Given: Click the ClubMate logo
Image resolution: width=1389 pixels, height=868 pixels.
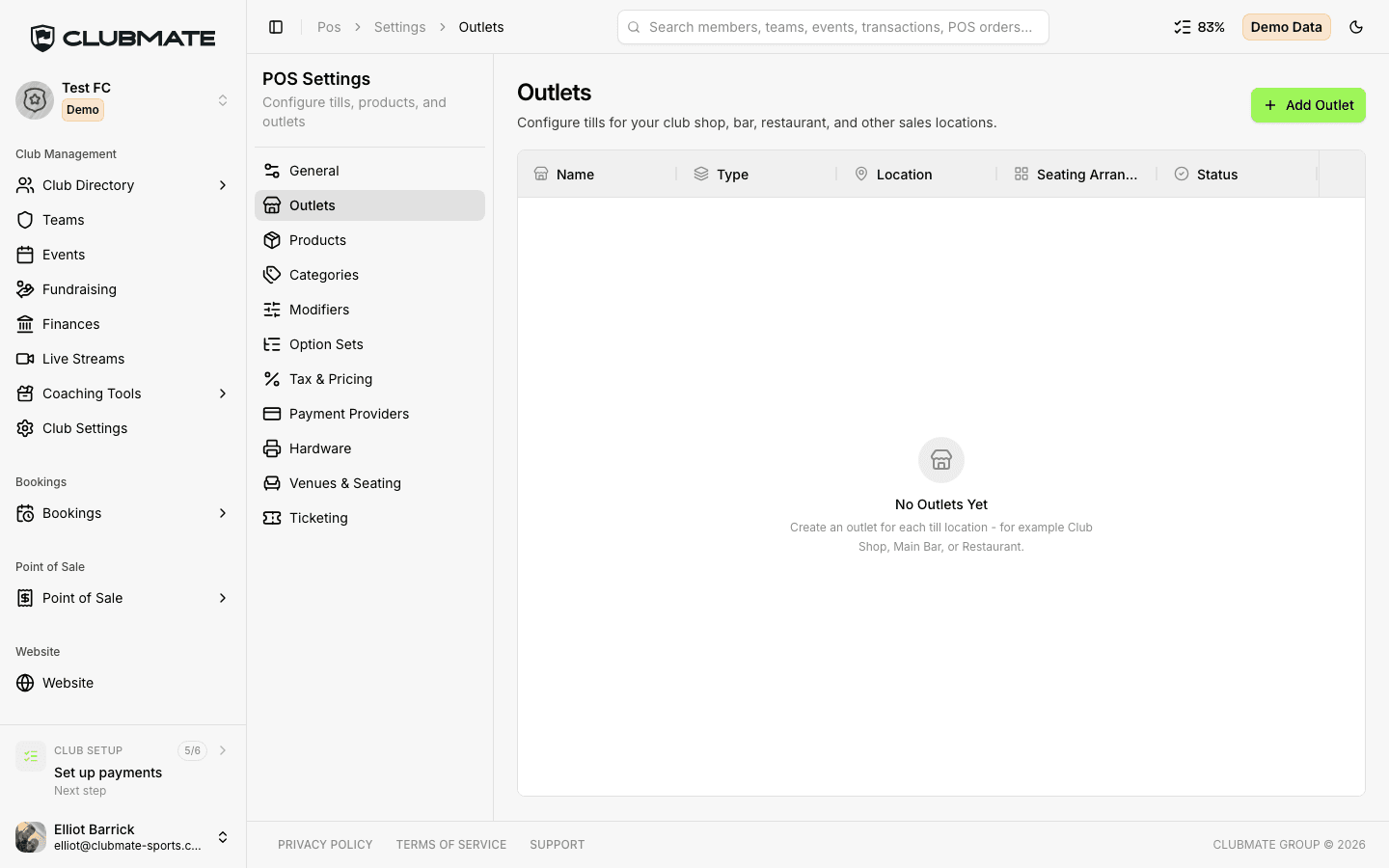Looking at the screenshot, I should [x=123, y=39].
